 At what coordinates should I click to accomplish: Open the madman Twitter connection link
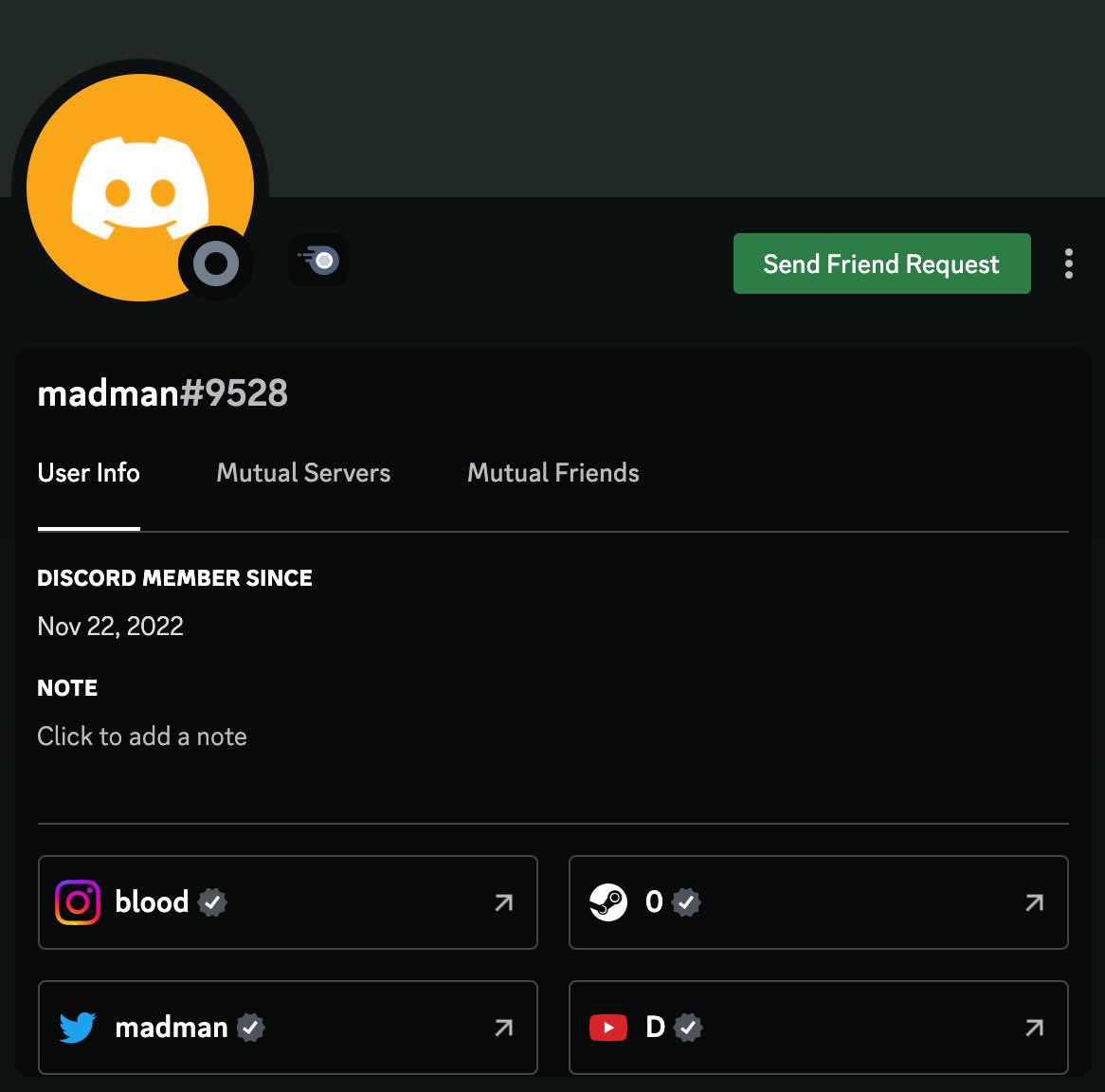(287, 1028)
